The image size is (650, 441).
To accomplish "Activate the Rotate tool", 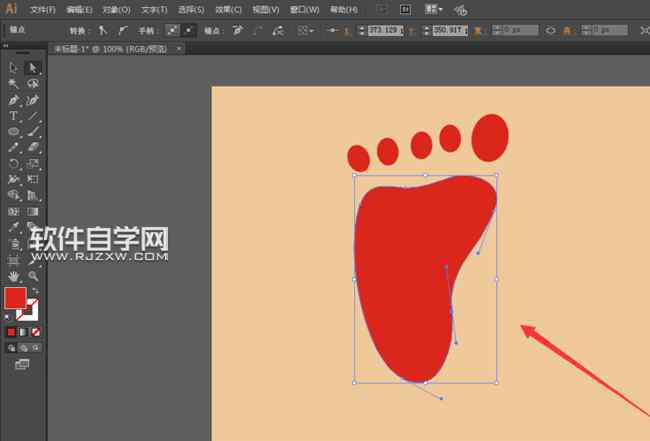I will tap(14, 164).
